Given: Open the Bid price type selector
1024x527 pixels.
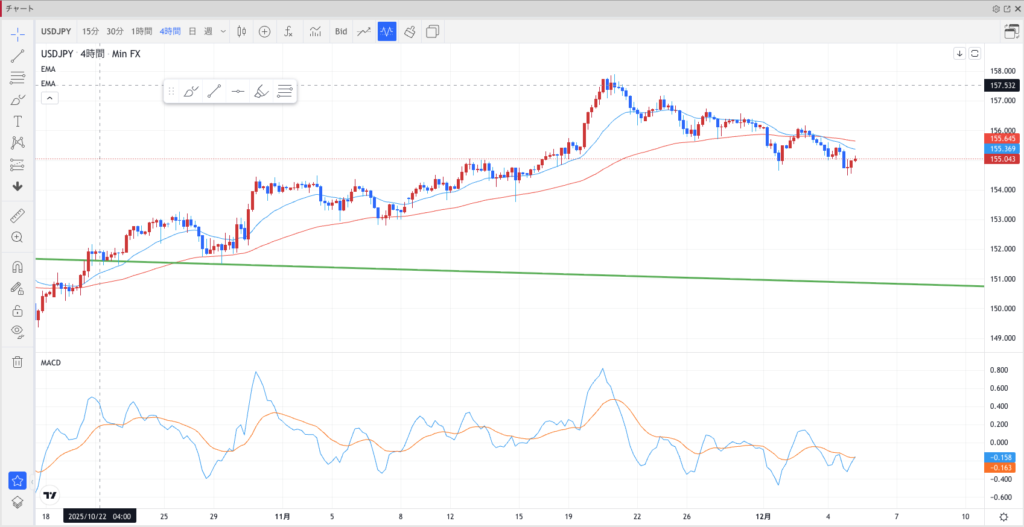Looking at the screenshot, I should (341, 31).
